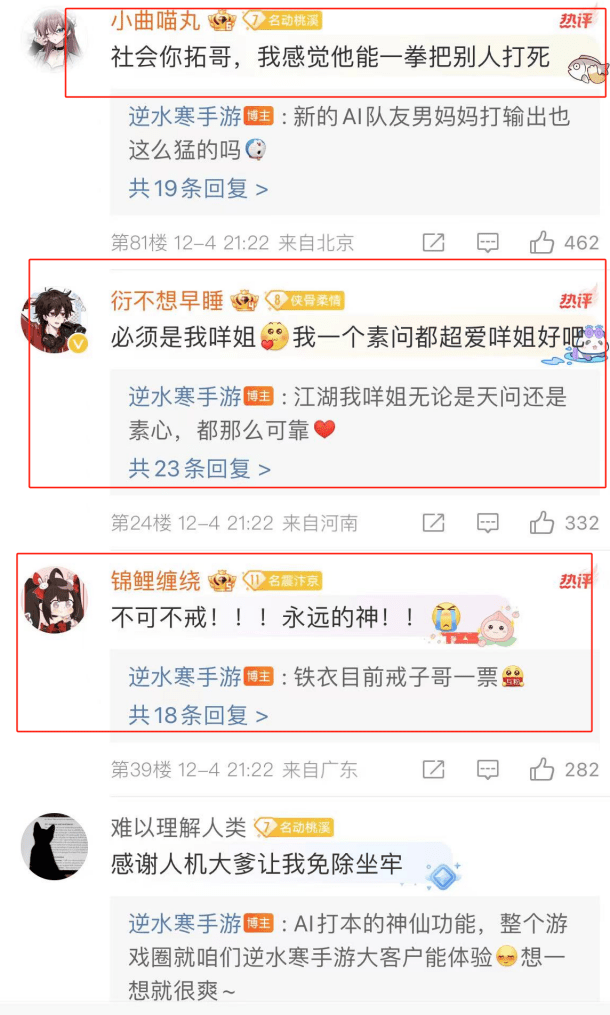Image resolution: width=610 pixels, height=1015 pixels.
Task: Reply to floor 24 comment via bubble icon
Action: 488,523
